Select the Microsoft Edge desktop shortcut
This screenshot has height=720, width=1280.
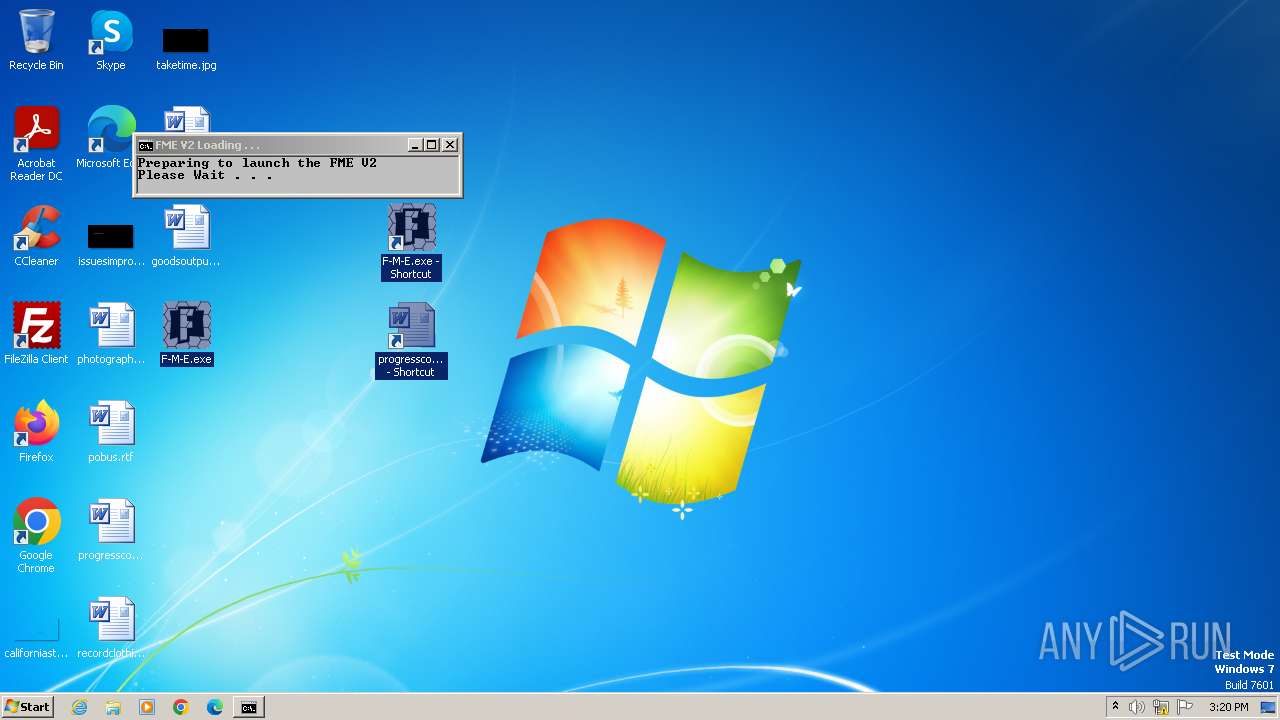[x=108, y=138]
